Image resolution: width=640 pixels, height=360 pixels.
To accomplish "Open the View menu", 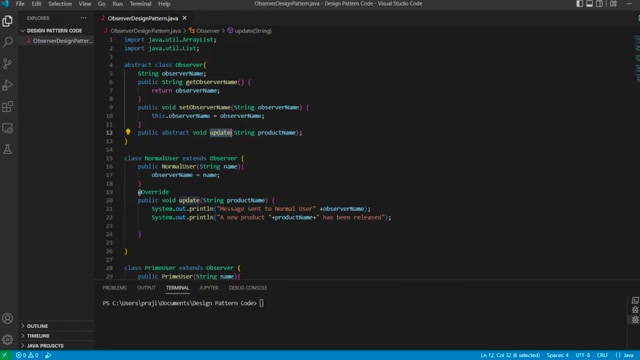I will point(84,4).
